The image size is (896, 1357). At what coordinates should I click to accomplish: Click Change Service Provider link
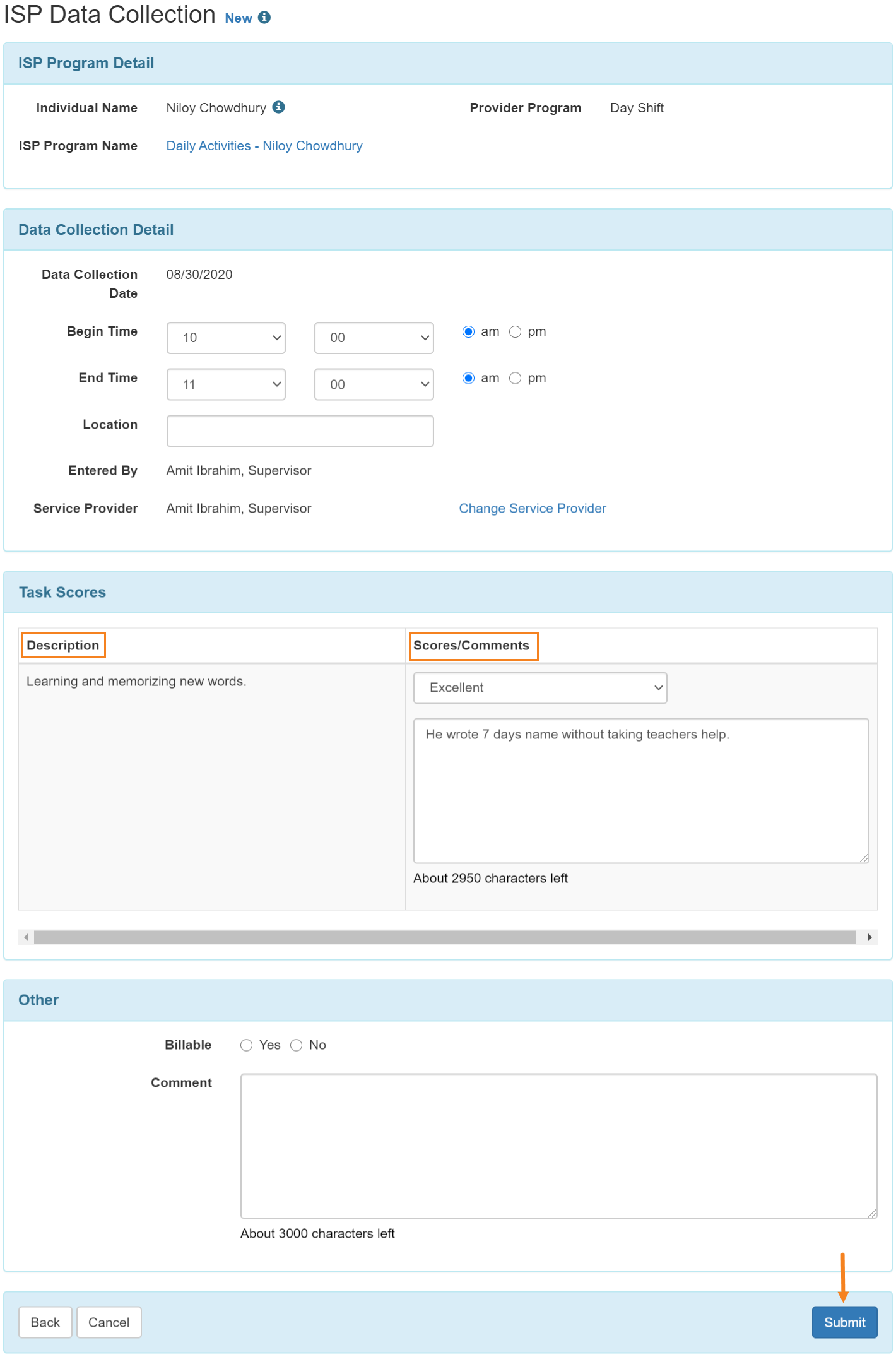tap(533, 509)
